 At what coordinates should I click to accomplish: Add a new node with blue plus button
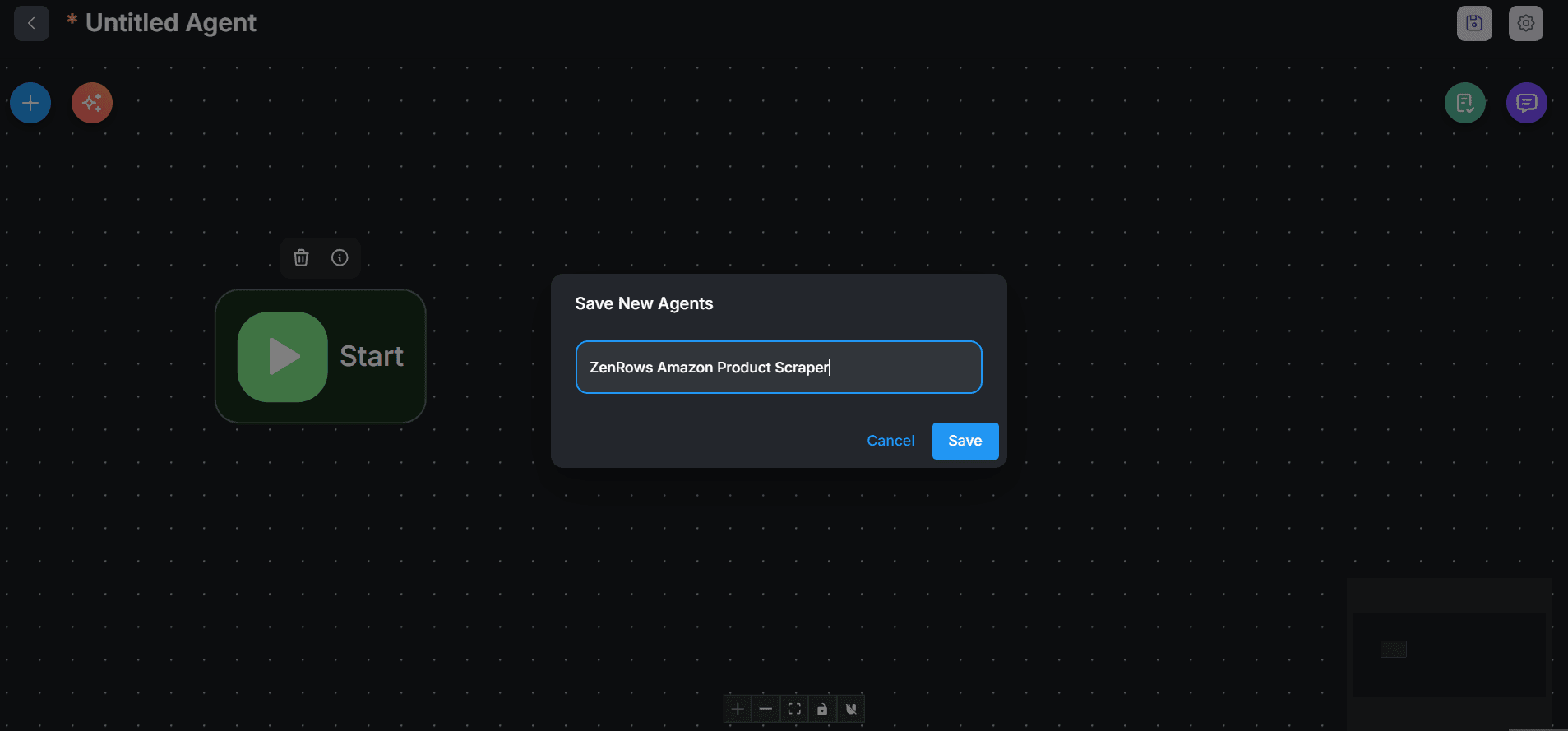coord(30,103)
